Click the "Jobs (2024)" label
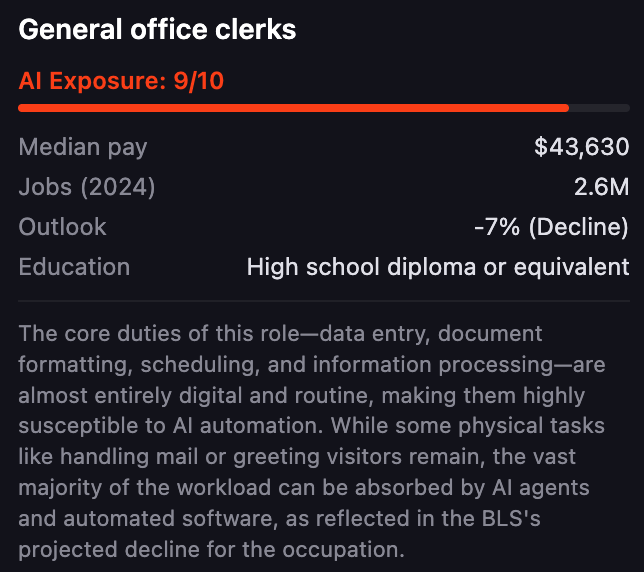 point(87,187)
